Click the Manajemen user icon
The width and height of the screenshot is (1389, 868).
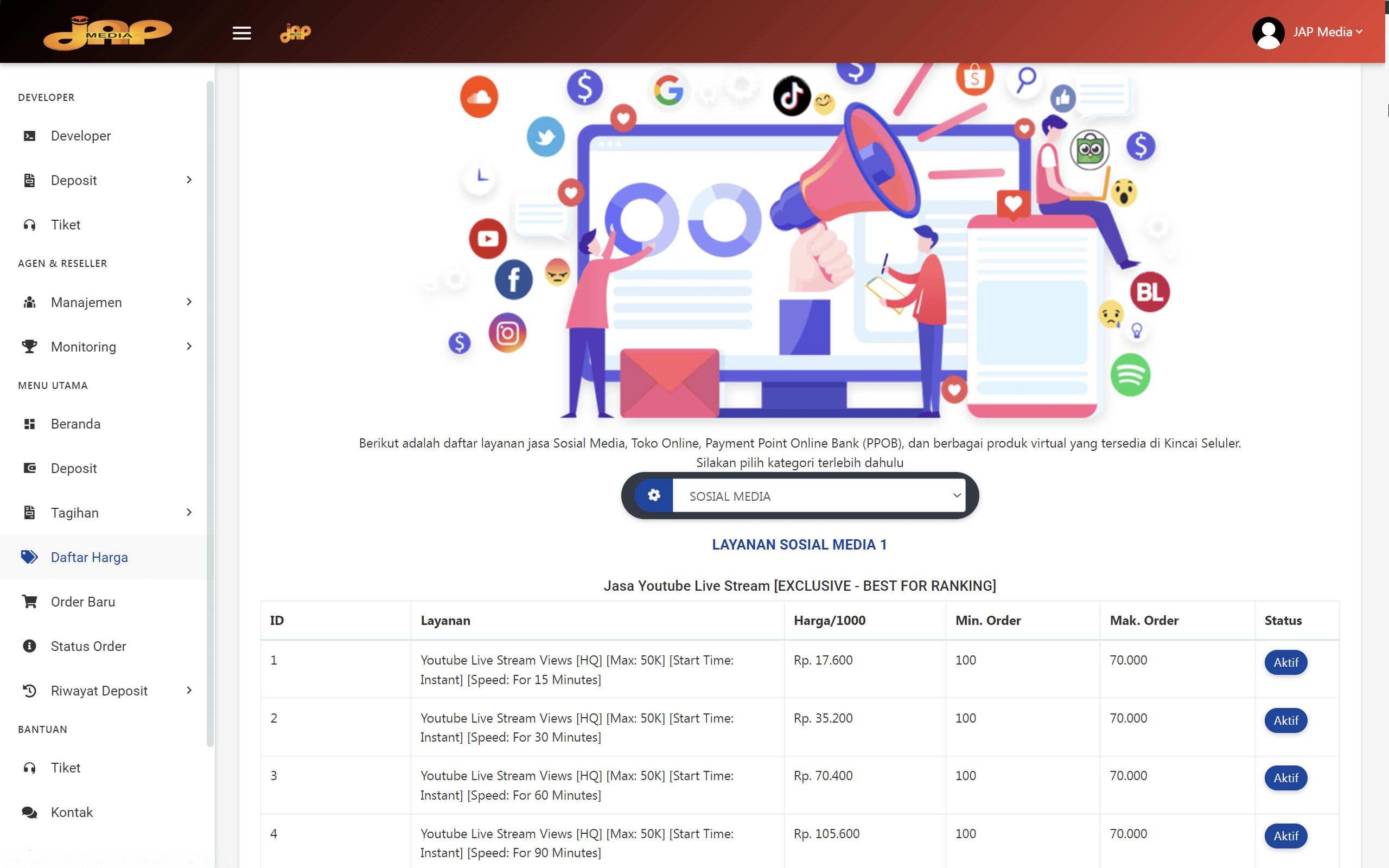coord(29,302)
